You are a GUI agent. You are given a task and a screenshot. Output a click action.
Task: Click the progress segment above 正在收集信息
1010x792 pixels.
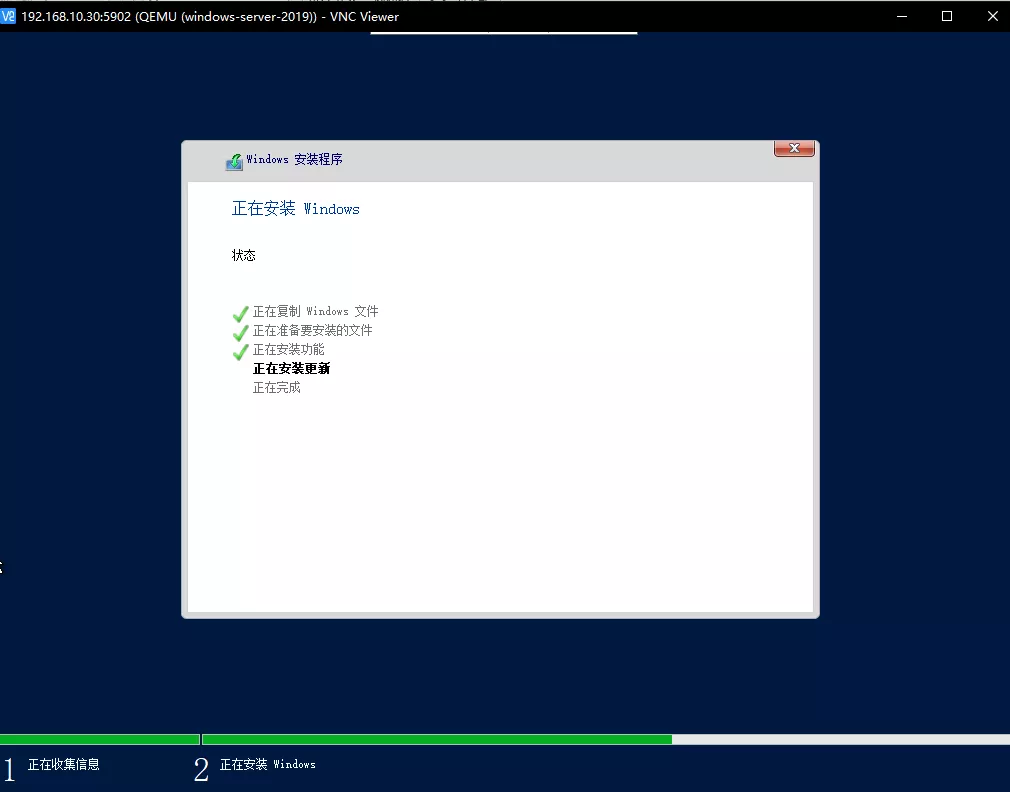(x=99, y=740)
